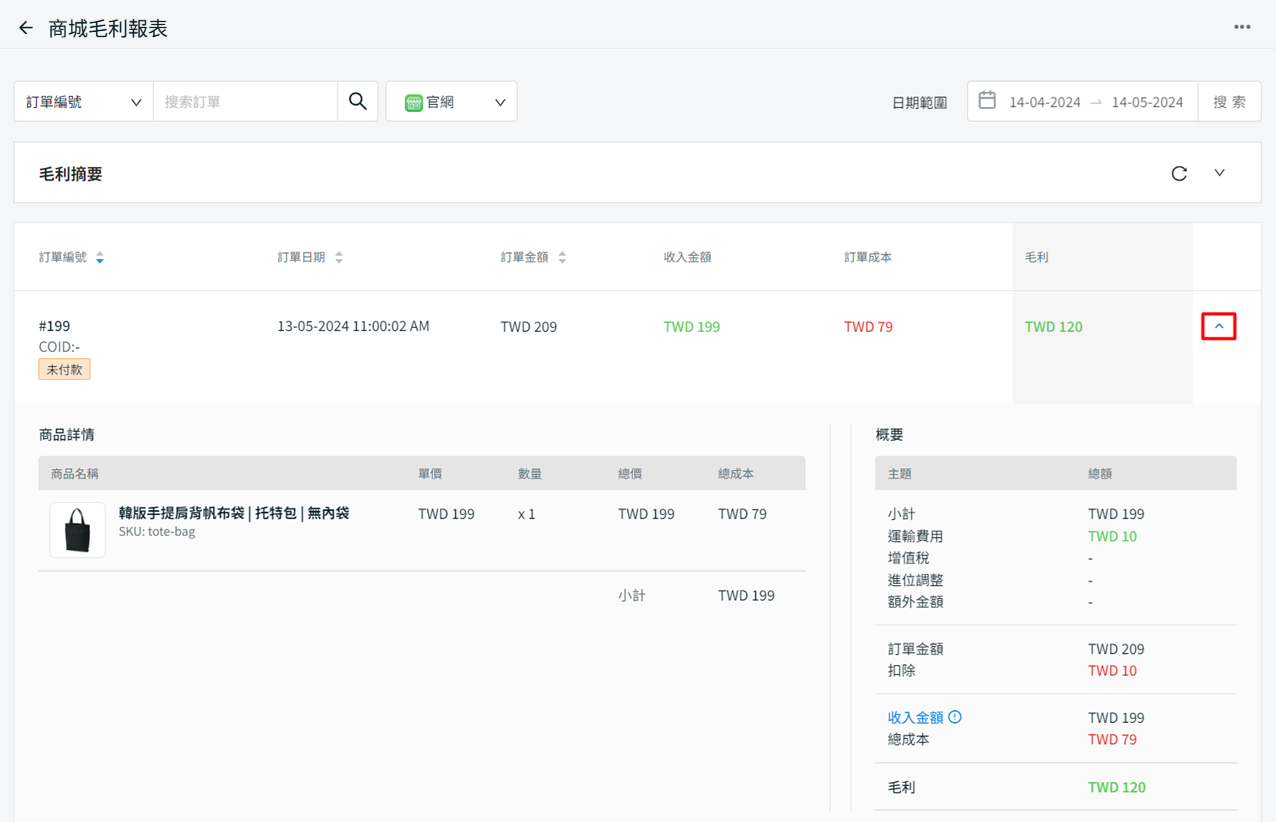Click the 搜索 button
Viewport: 1276px width, 822px height.
tap(1229, 101)
